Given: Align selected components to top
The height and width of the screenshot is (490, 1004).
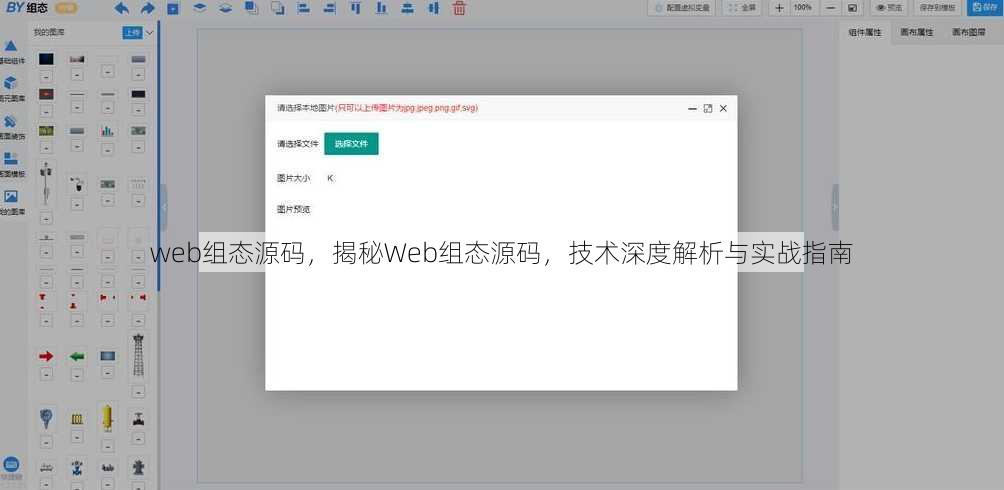Looking at the screenshot, I should click(355, 8).
